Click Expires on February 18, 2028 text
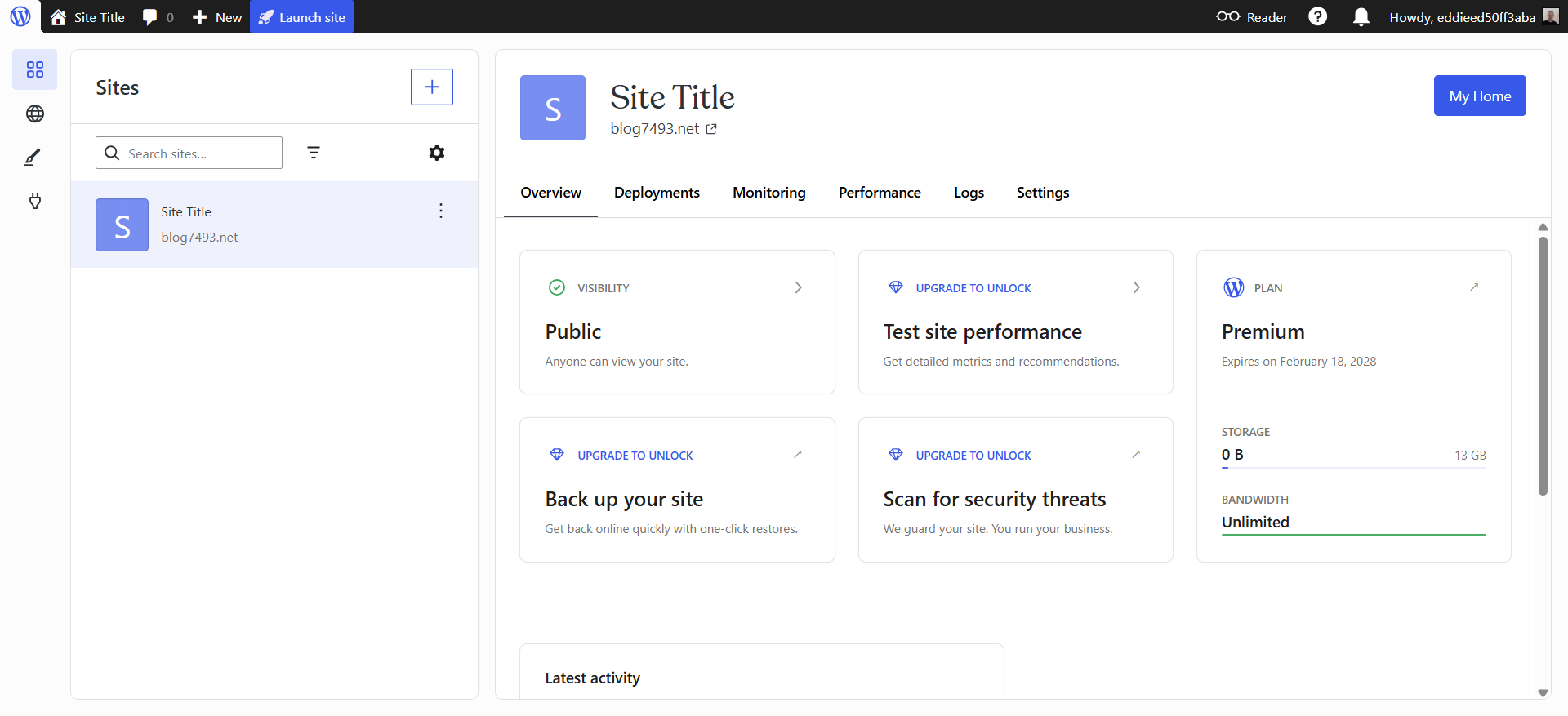 click(x=1298, y=362)
